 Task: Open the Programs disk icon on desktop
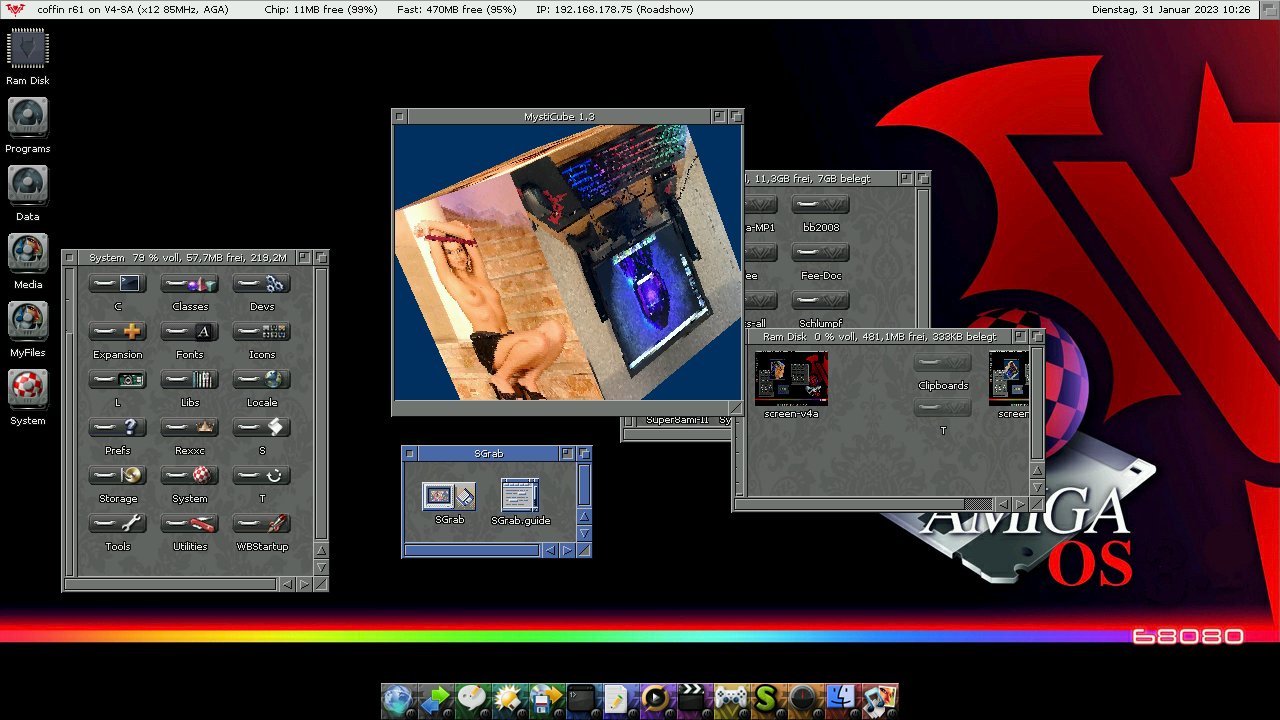pos(27,116)
